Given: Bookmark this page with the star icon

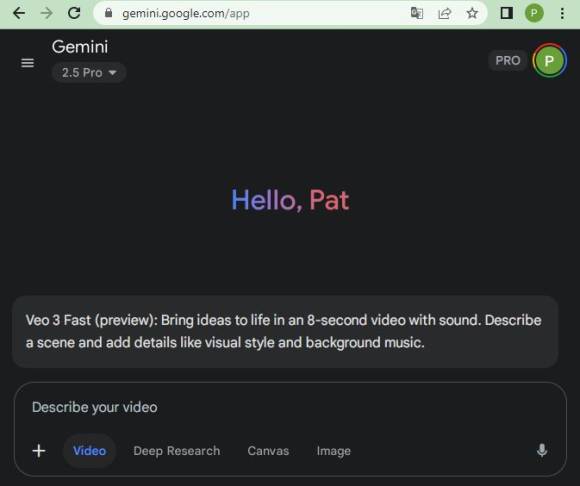Looking at the screenshot, I should pos(472,14).
